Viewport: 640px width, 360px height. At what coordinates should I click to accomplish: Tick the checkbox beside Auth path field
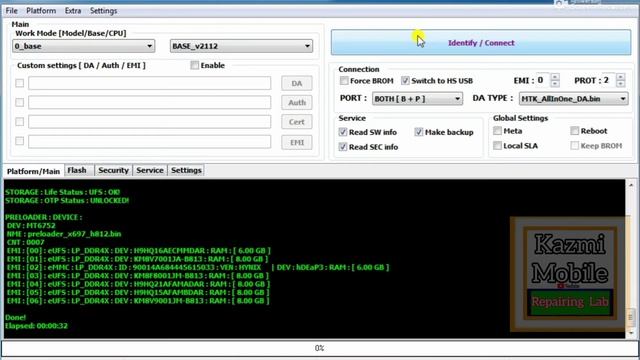tap(20, 102)
